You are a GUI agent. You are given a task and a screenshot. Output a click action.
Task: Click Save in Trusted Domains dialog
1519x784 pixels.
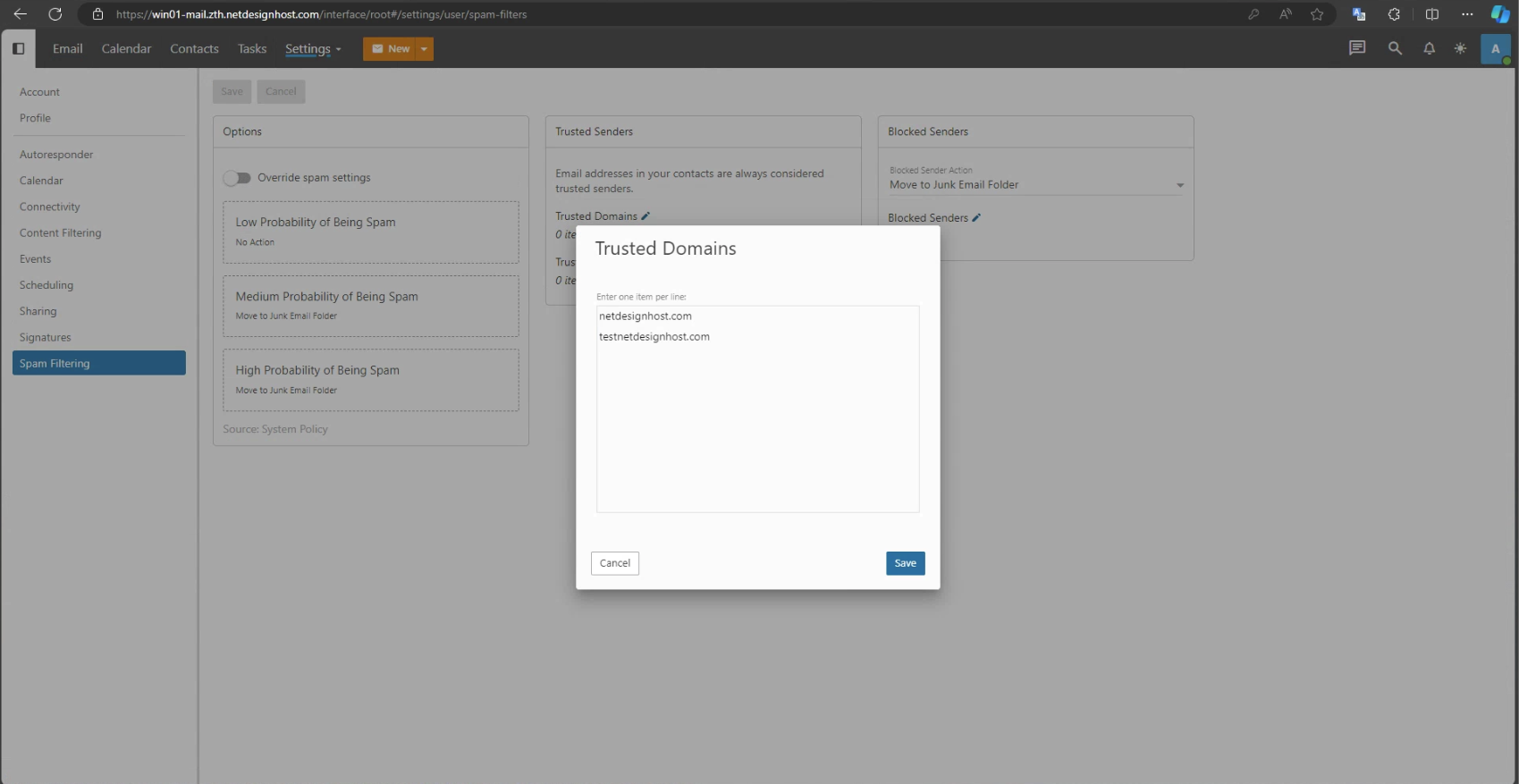[905, 563]
